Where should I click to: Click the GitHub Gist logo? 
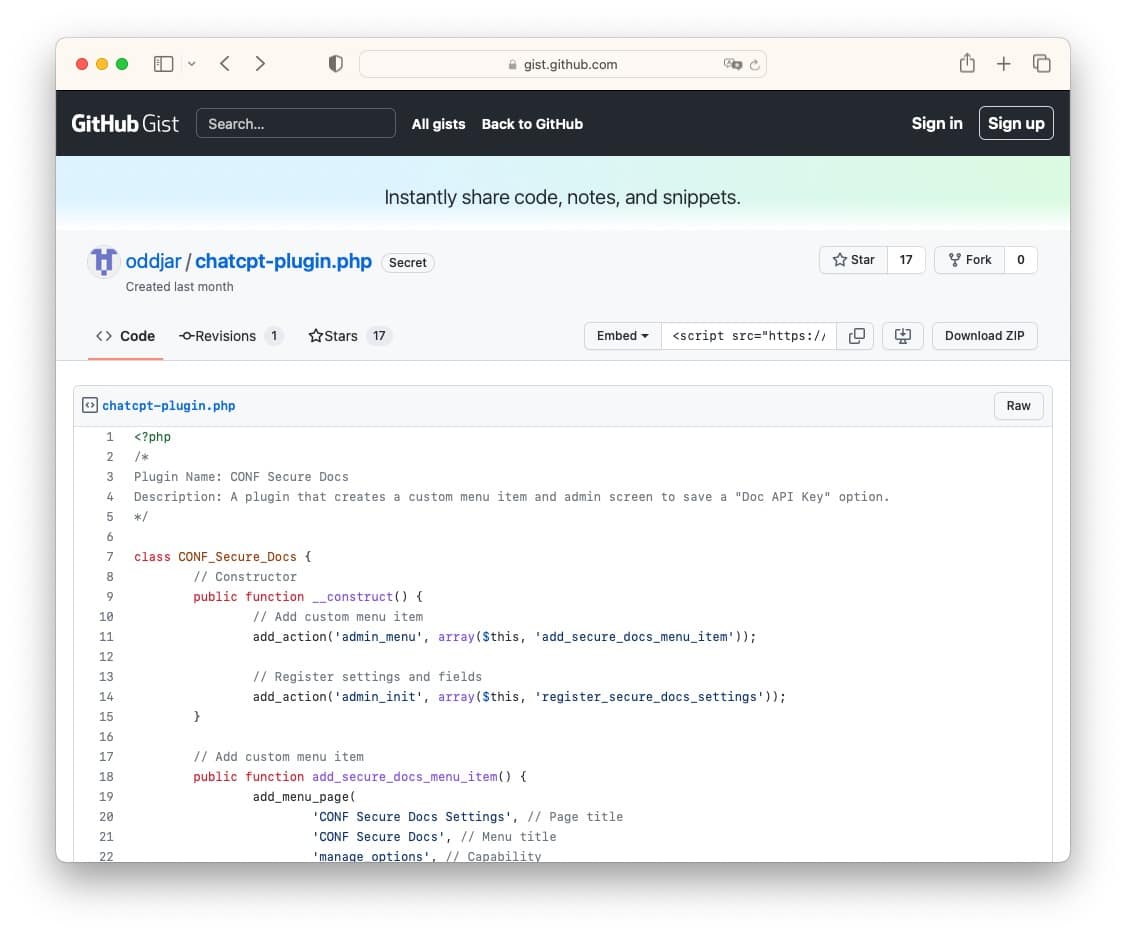coord(123,123)
